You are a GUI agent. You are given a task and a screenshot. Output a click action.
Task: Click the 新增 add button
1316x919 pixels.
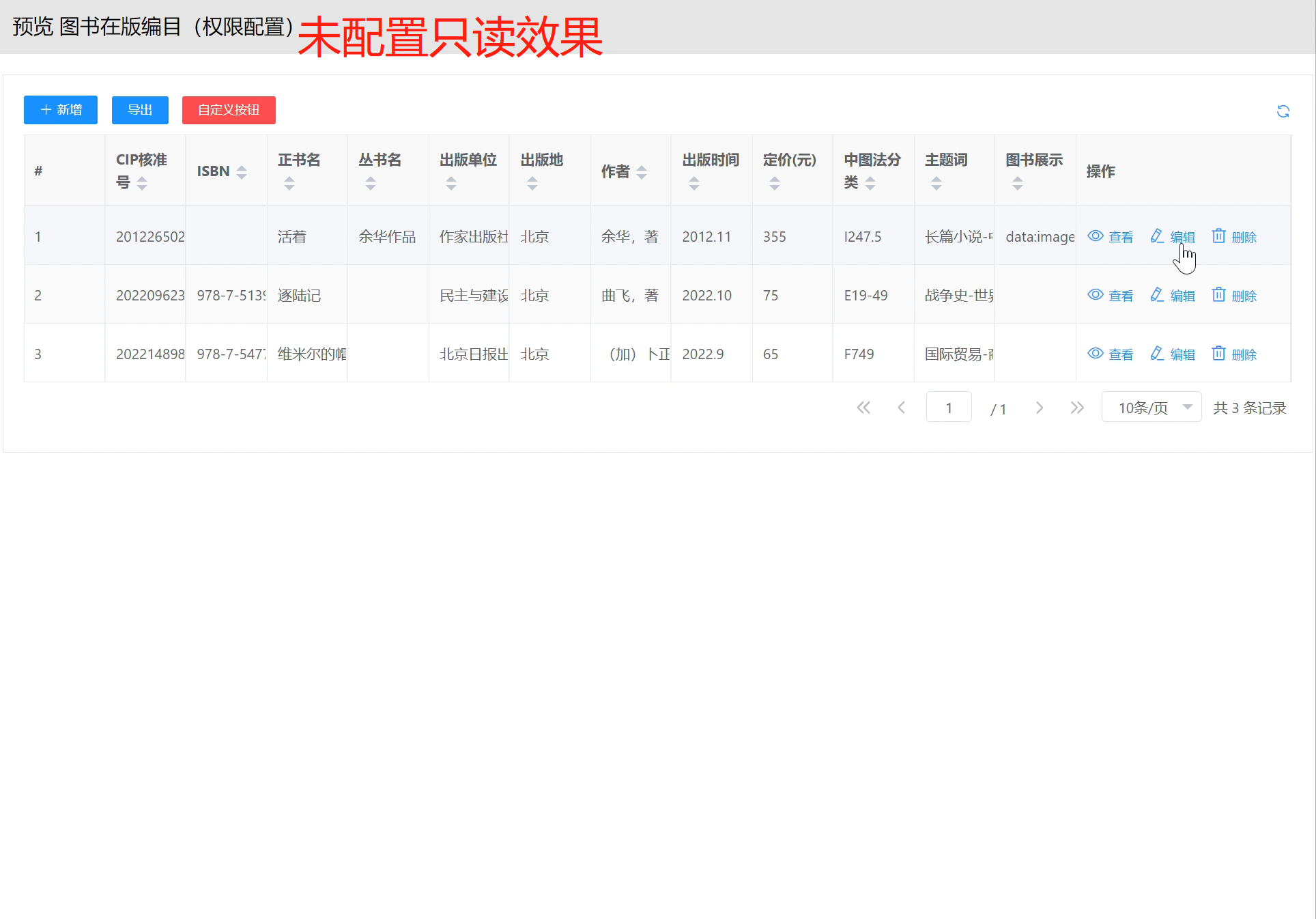click(61, 110)
